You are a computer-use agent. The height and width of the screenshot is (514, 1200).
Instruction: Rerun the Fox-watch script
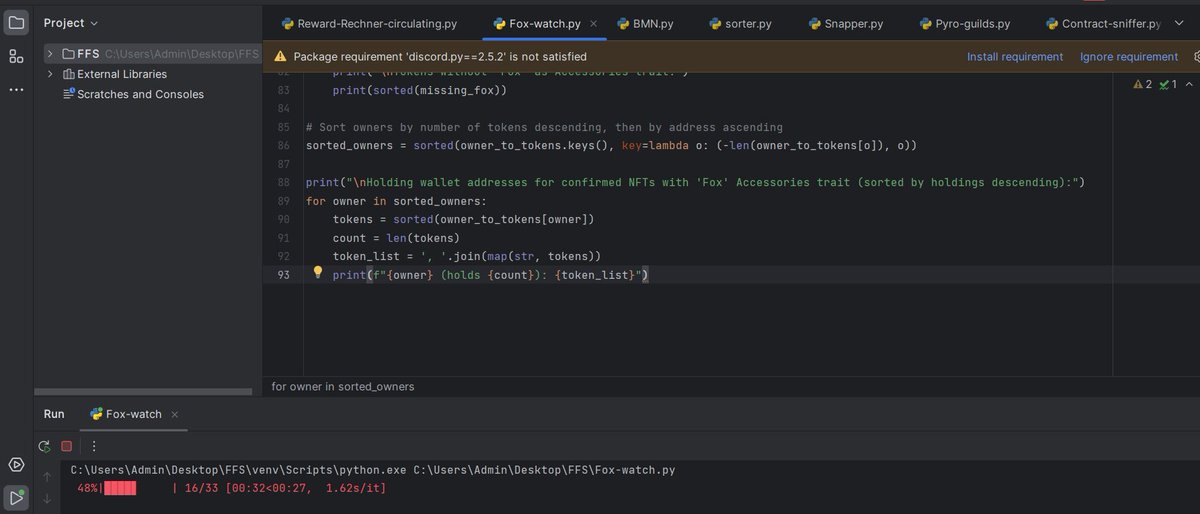pos(44,446)
